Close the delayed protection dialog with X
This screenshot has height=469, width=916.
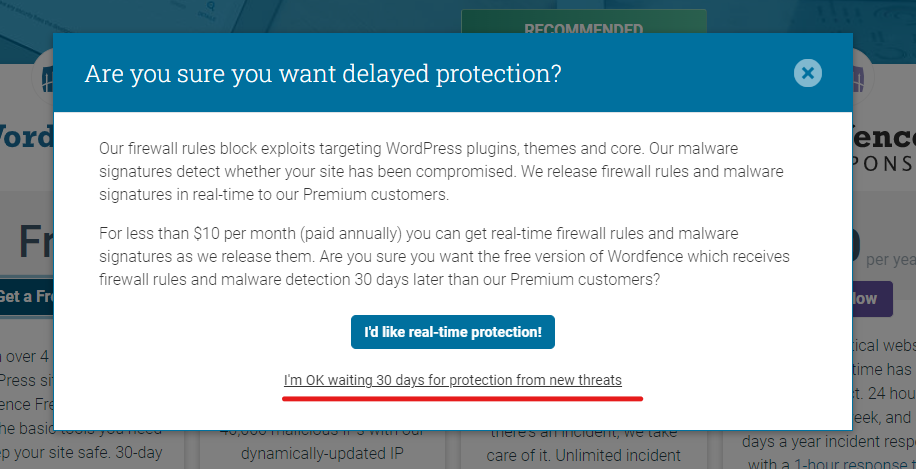pos(807,73)
